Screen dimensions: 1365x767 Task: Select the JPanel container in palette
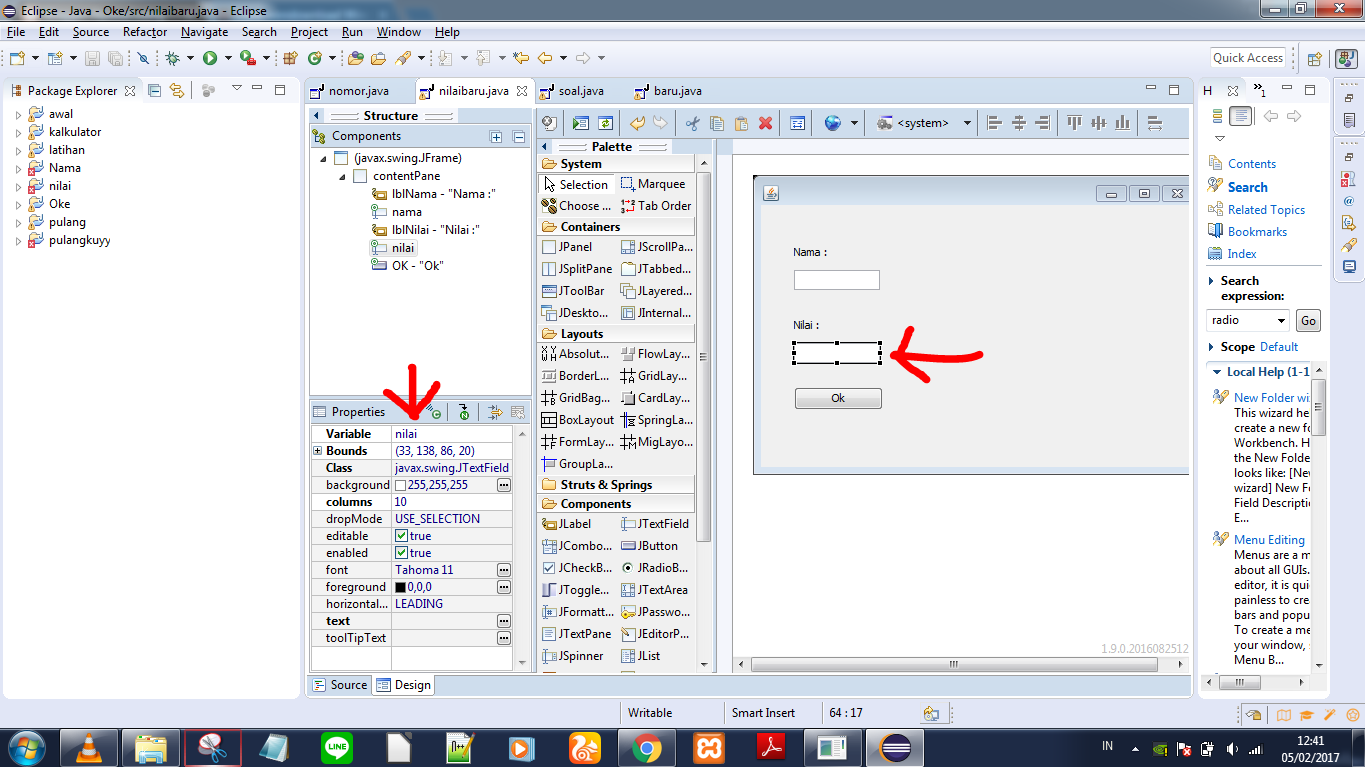click(x=566, y=247)
